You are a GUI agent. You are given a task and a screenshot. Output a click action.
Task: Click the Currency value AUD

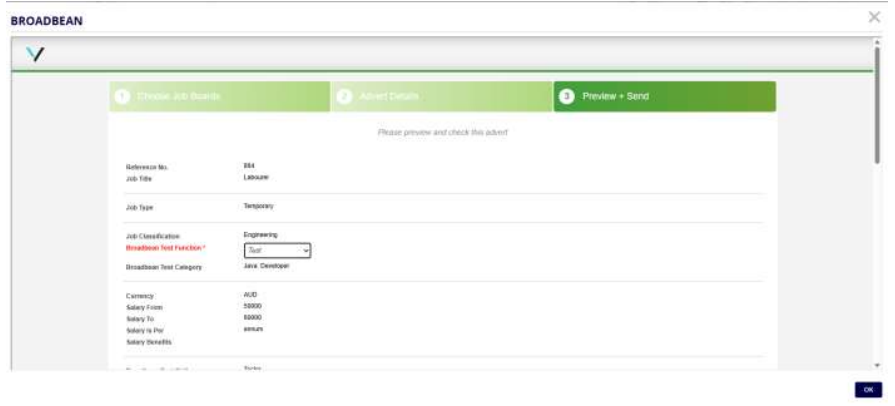[x=251, y=295]
